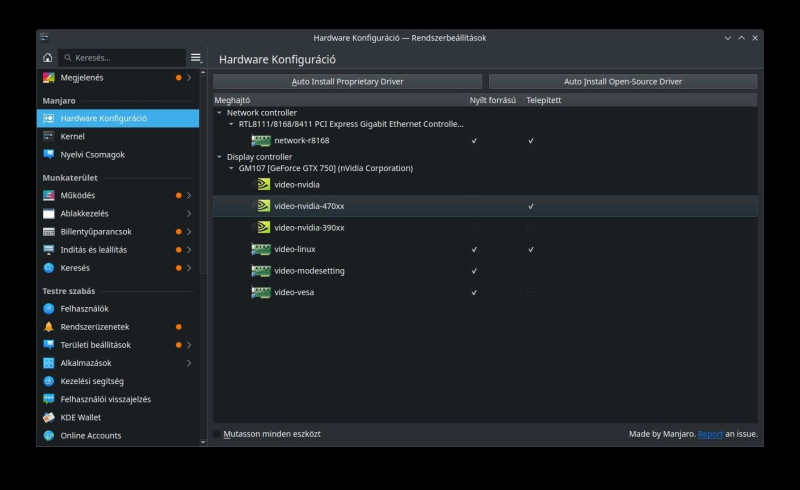The width and height of the screenshot is (800, 490).
Task: Toggle the Mutasson minden eszközt checkbox
Action: (217, 434)
